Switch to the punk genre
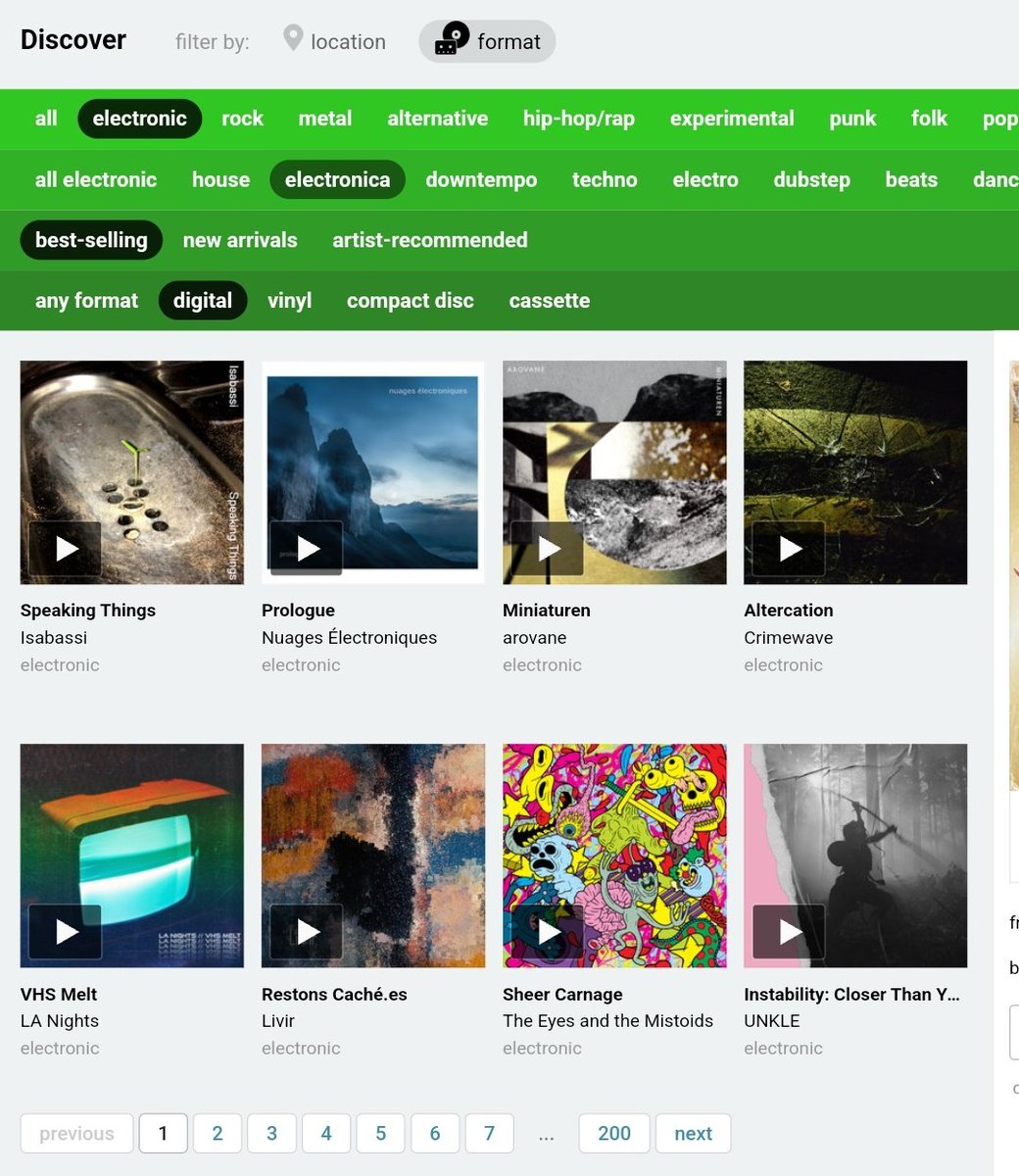The width and height of the screenshot is (1019, 1176). tap(852, 119)
